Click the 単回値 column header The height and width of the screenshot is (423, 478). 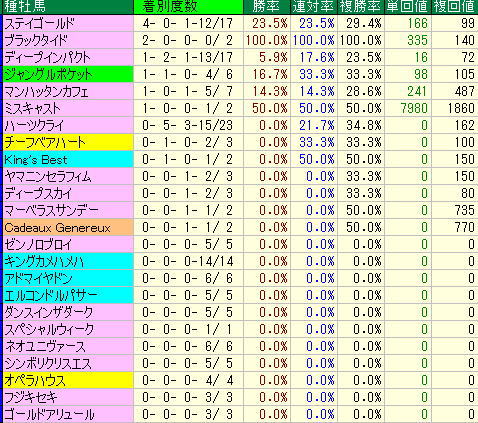pos(408,7)
